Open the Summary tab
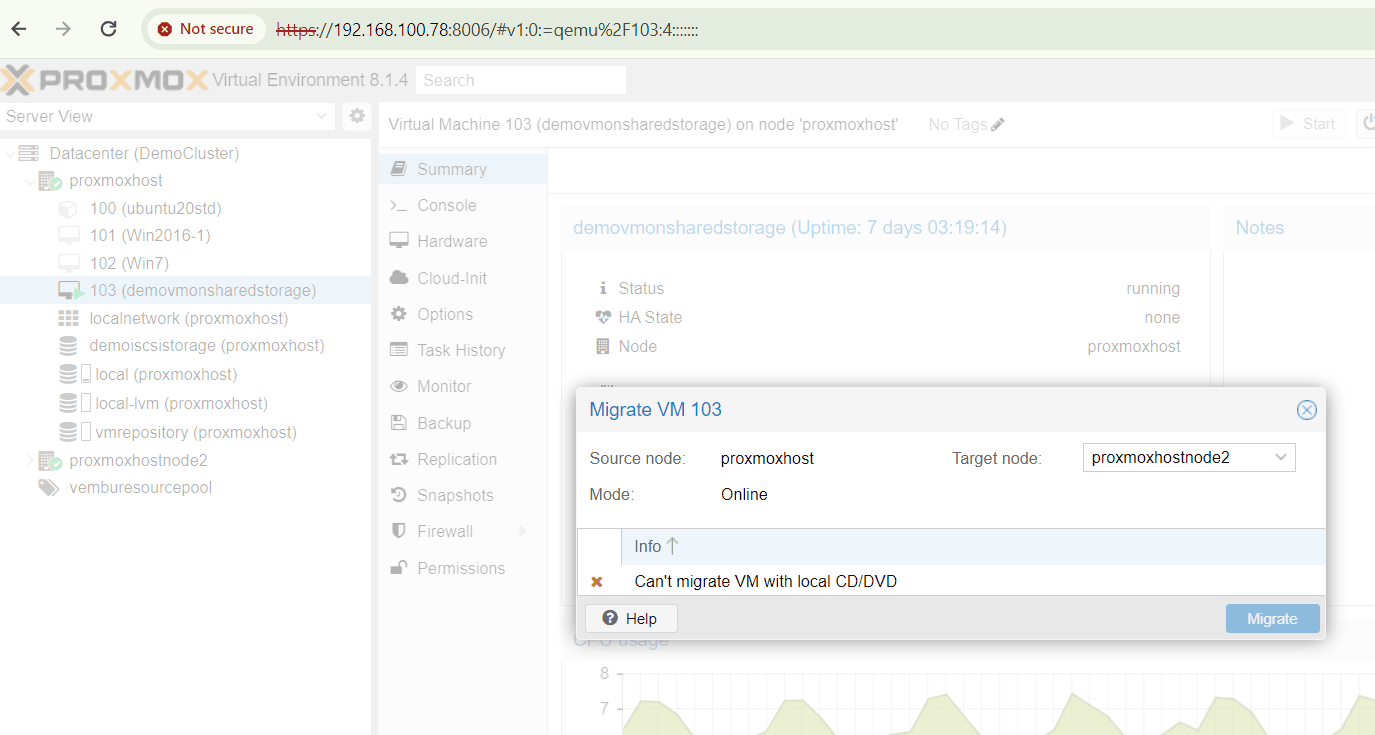The image size is (1375, 735). coord(463,169)
